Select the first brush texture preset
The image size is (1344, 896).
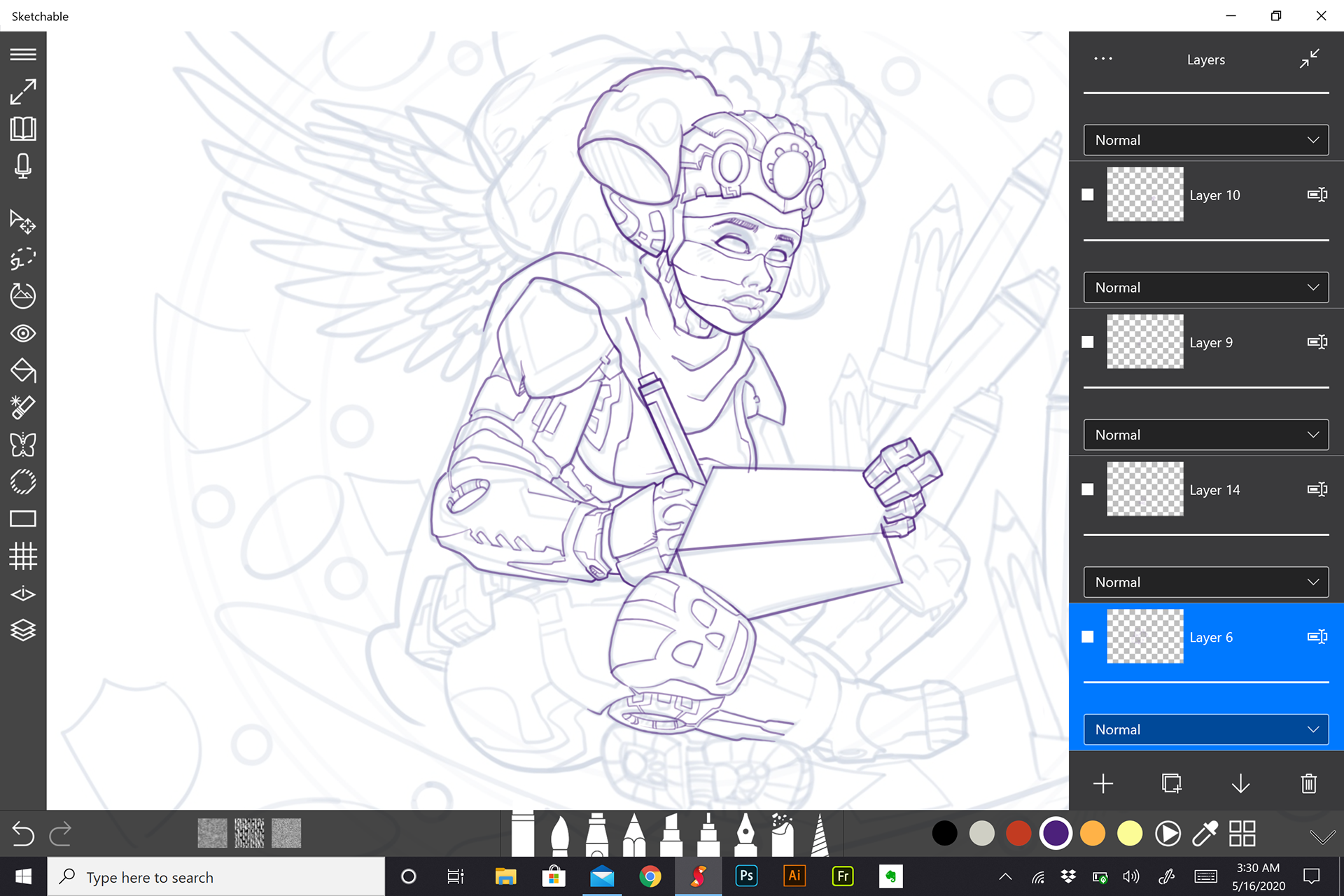[212, 834]
